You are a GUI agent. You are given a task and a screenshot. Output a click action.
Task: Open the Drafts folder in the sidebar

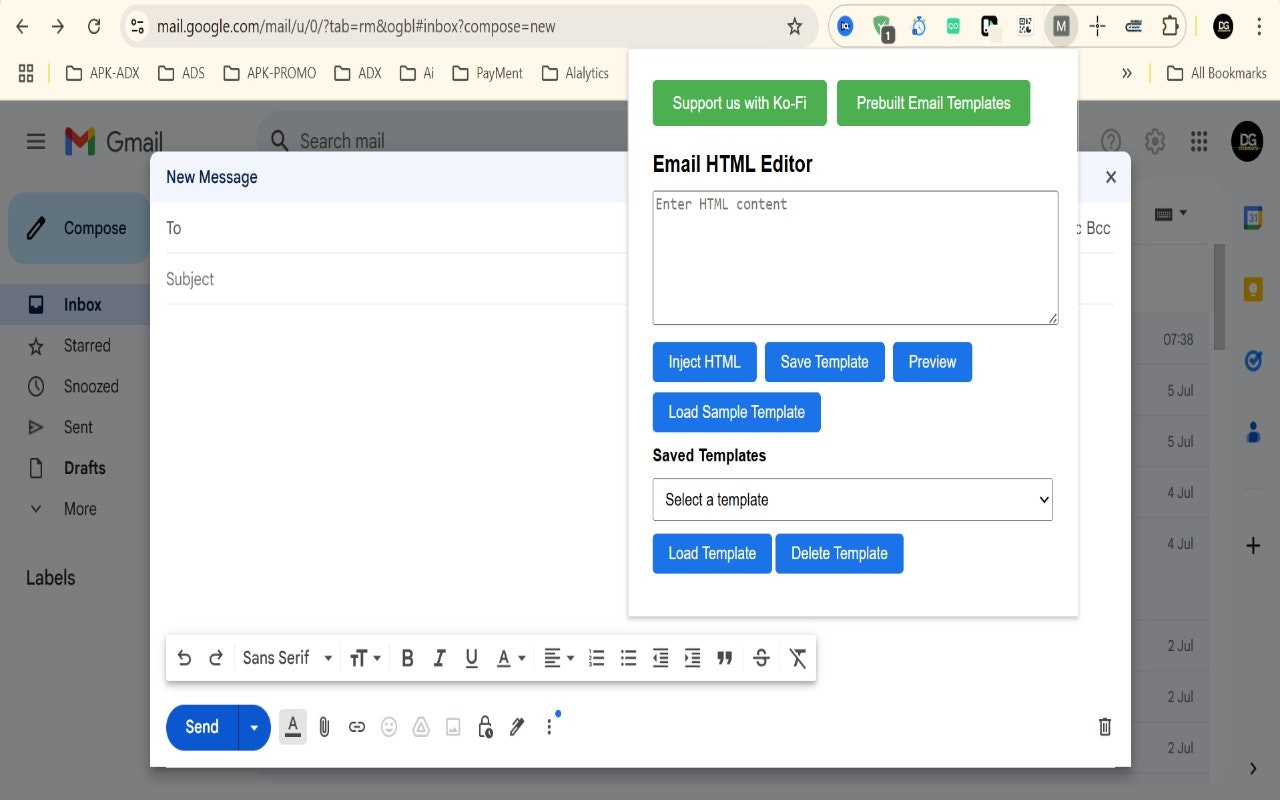(85, 467)
